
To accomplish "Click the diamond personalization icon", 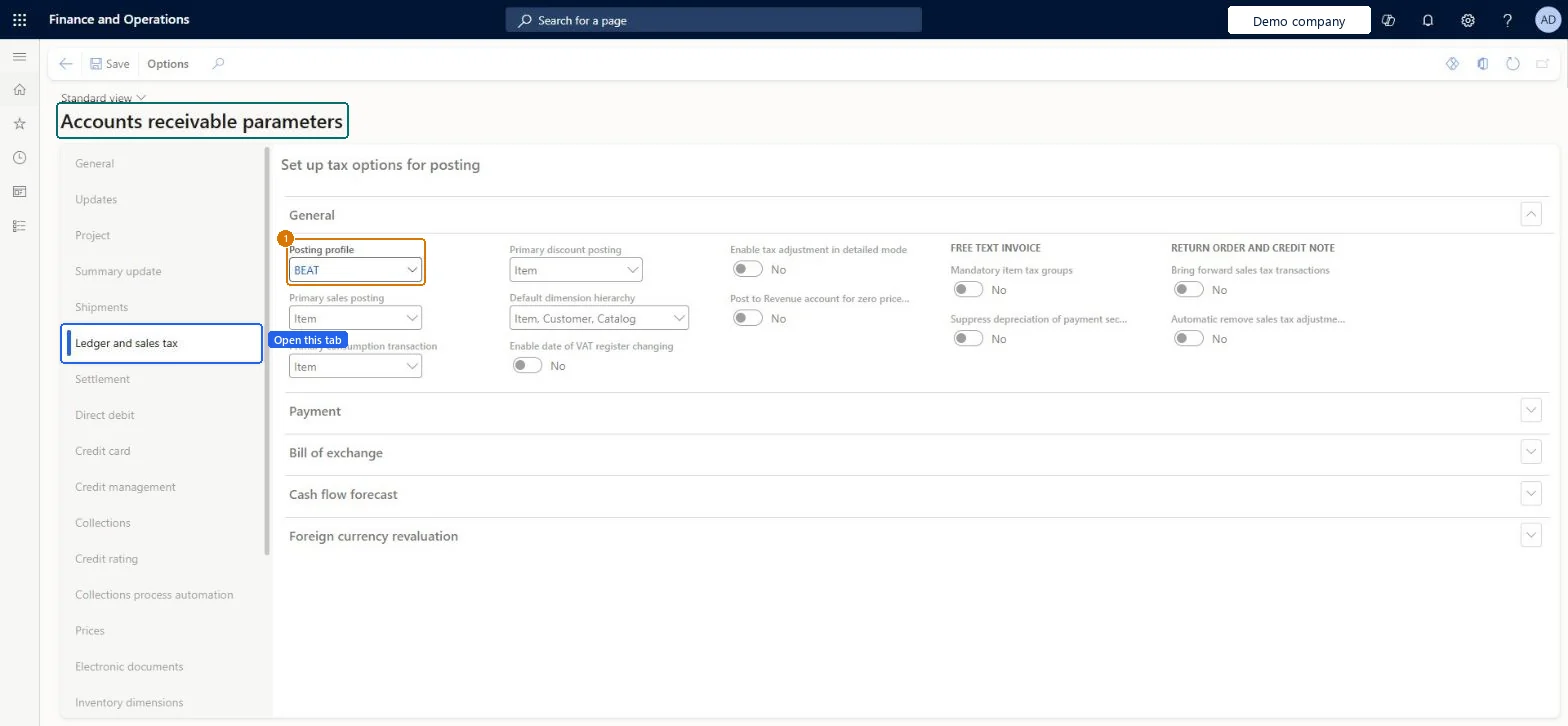I will (x=1452, y=64).
